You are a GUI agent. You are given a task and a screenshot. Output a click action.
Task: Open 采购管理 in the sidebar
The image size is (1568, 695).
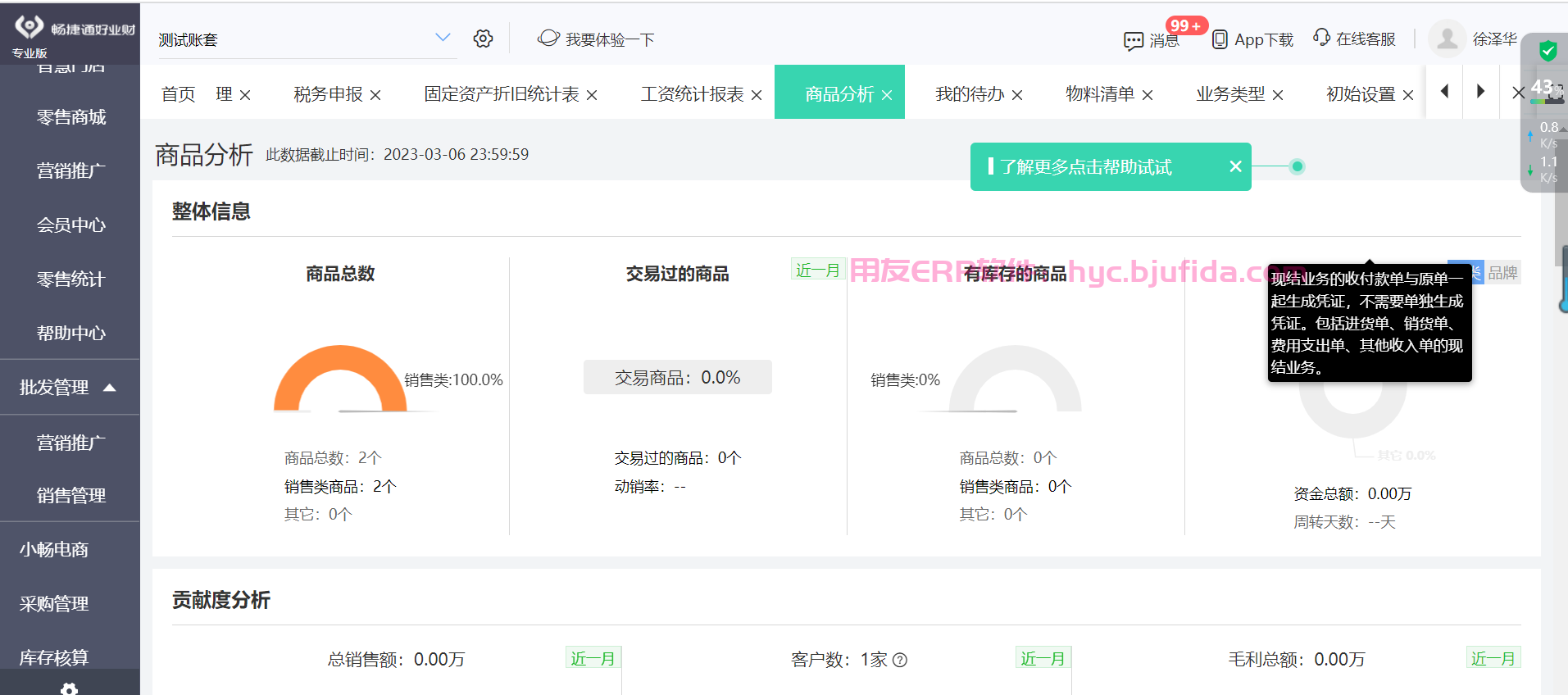pyautogui.click(x=54, y=603)
